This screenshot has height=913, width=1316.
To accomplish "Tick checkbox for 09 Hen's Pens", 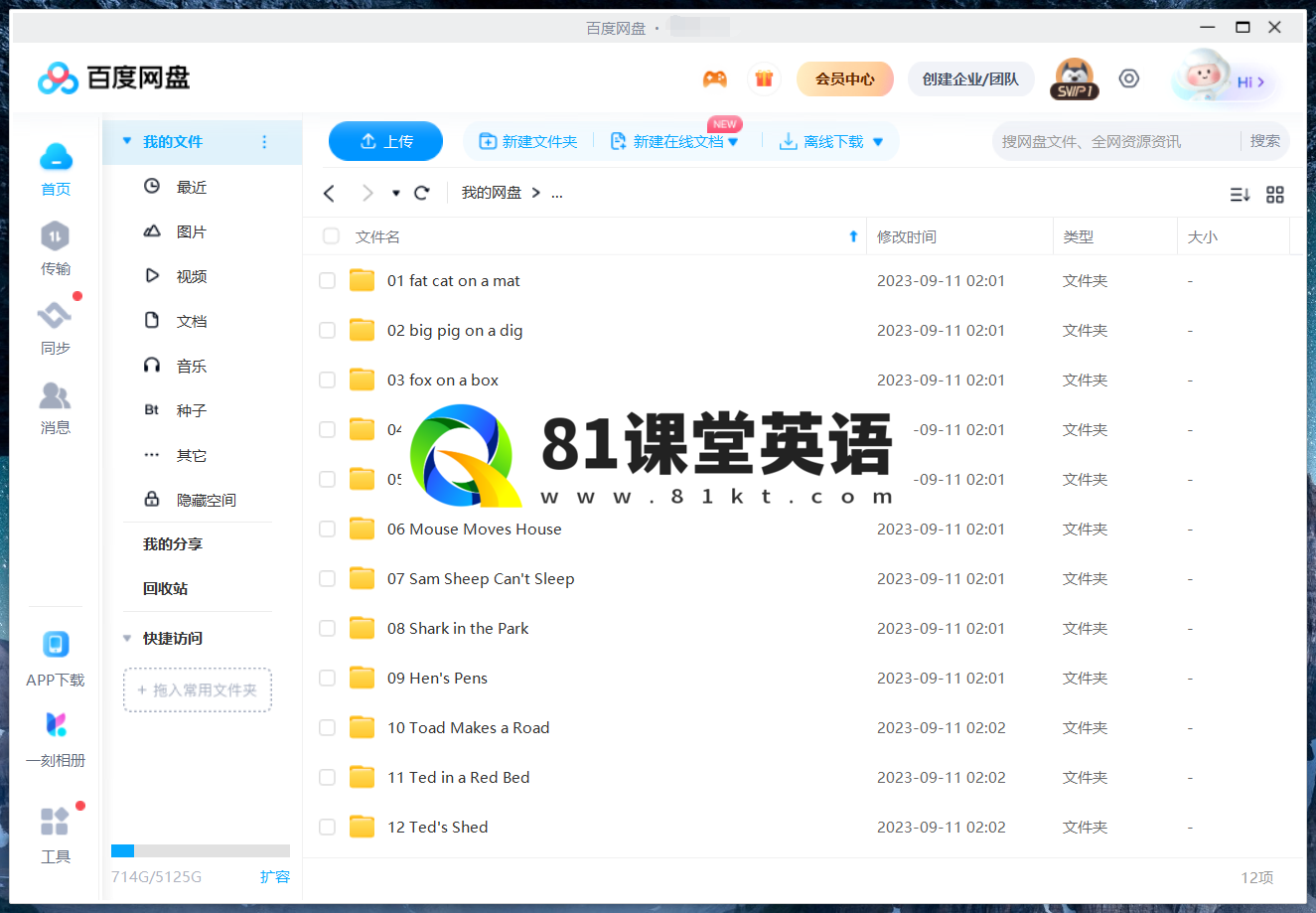I will tap(327, 679).
